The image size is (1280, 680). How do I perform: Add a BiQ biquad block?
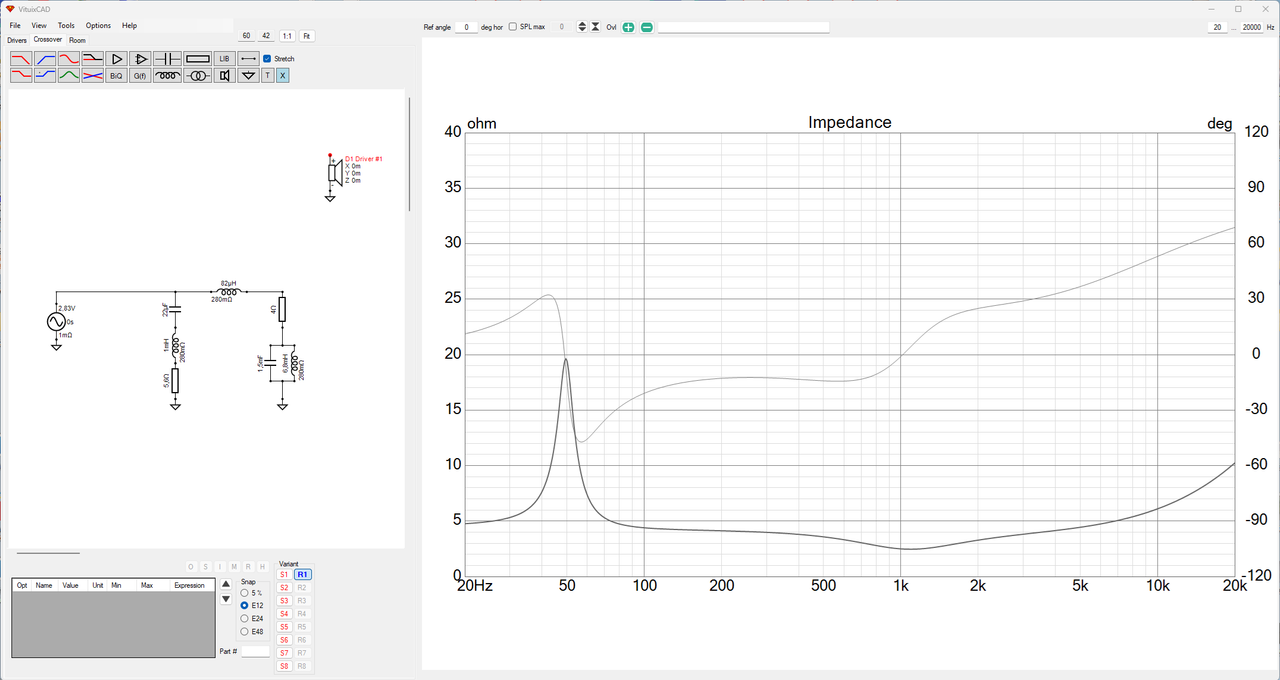pyautogui.click(x=117, y=75)
